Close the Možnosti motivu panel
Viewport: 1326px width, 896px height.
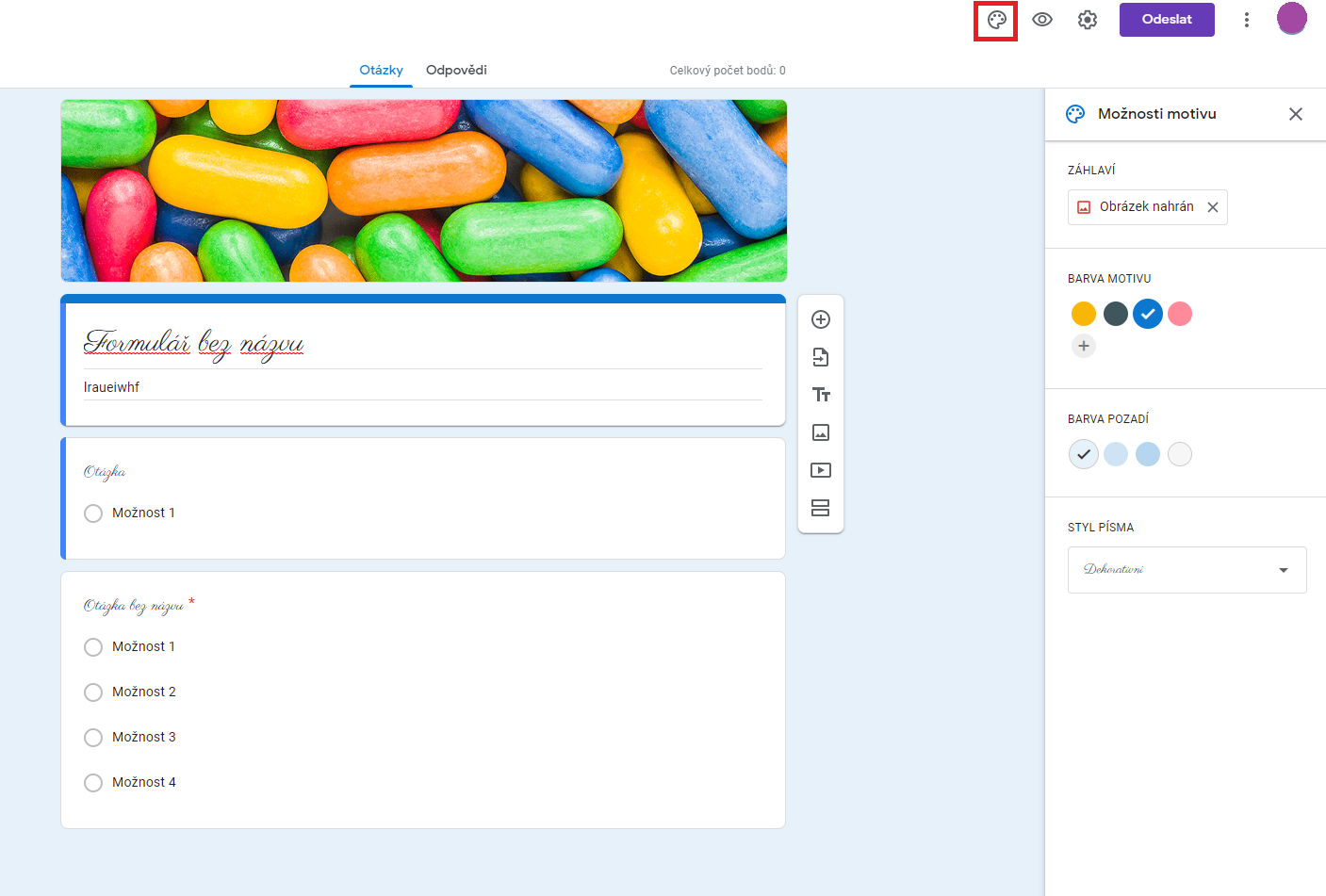click(1296, 114)
